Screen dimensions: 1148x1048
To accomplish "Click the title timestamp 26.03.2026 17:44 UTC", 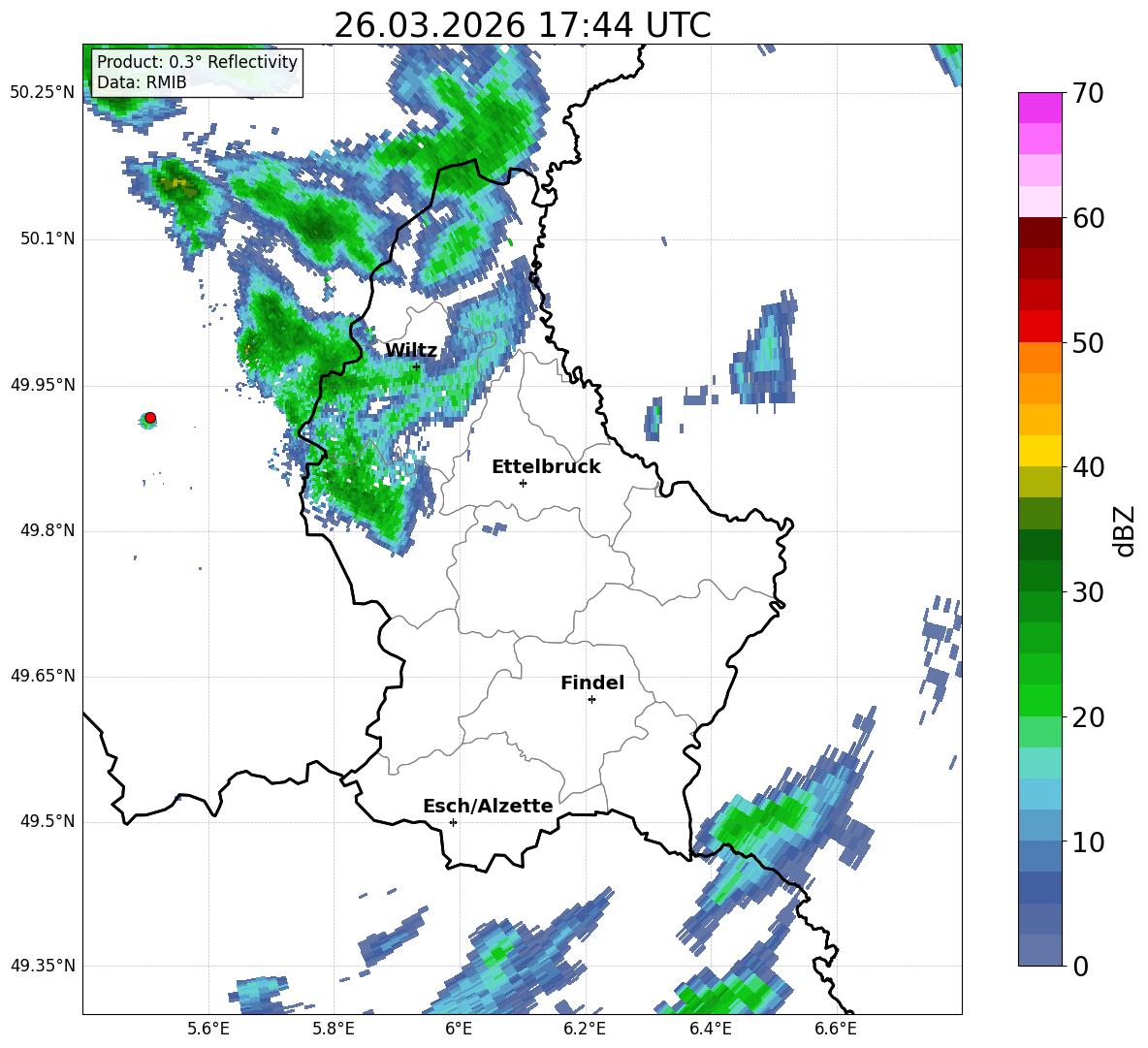I will tap(523, 25).
